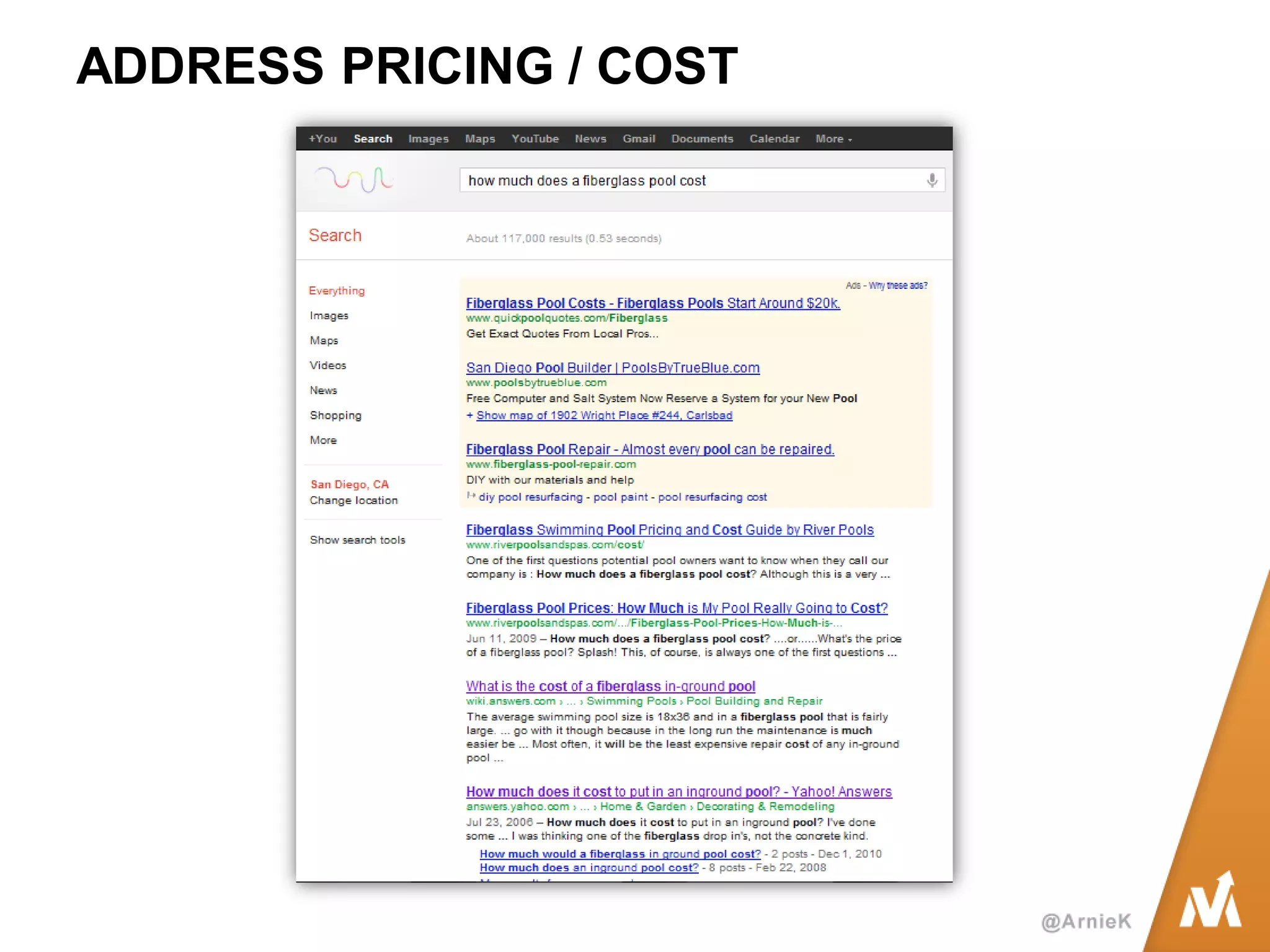Click 'pool paint' sitelink
Viewport: 1270px width, 952px height.
[x=620, y=497]
